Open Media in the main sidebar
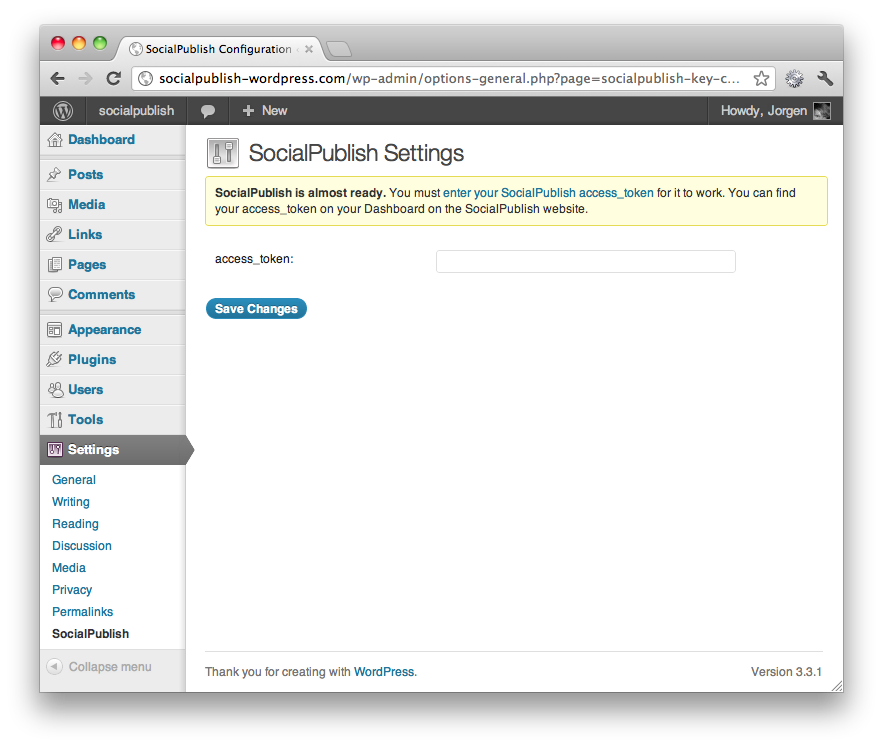This screenshot has width=883, height=747. click(x=87, y=204)
